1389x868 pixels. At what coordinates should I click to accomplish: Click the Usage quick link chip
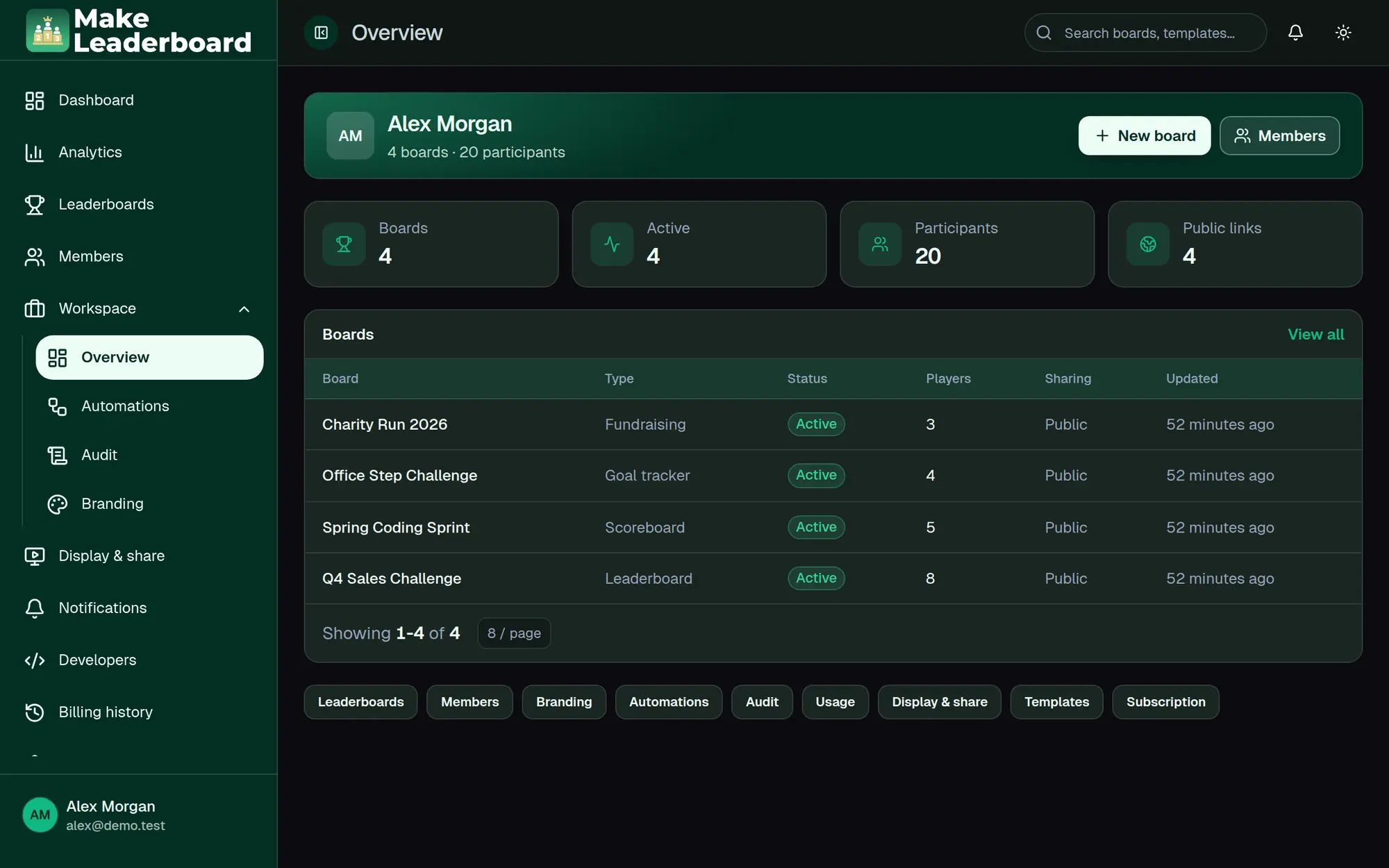[x=835, y=702]
